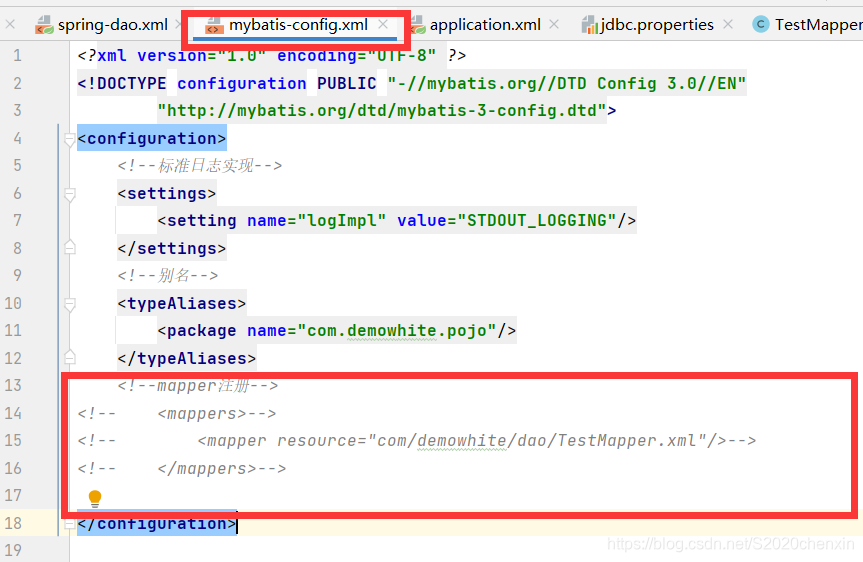Close the application.xml tab
The image size is (863, 562).
[554, 24]
